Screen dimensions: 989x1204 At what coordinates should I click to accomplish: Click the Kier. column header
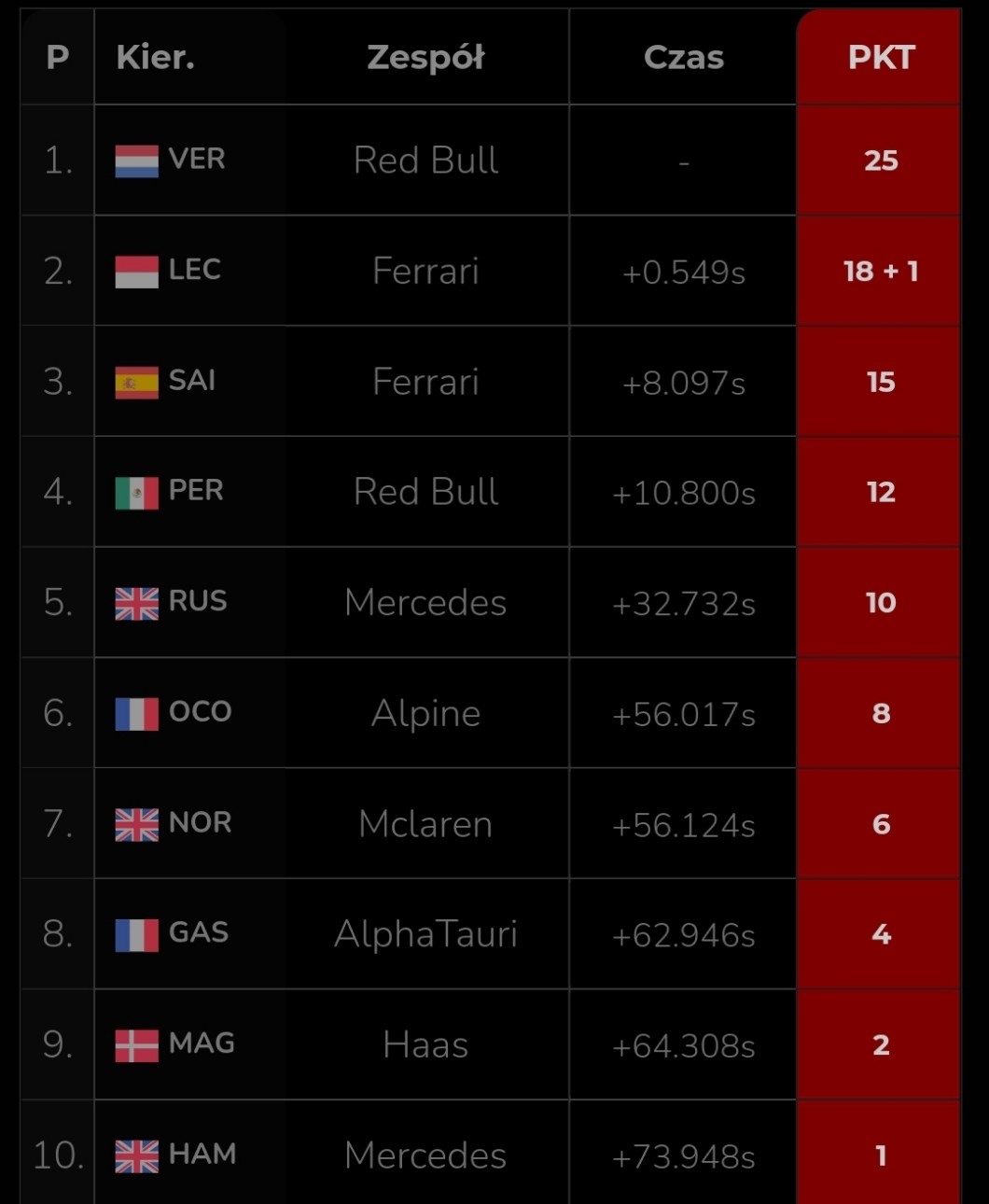coord(155,58)
